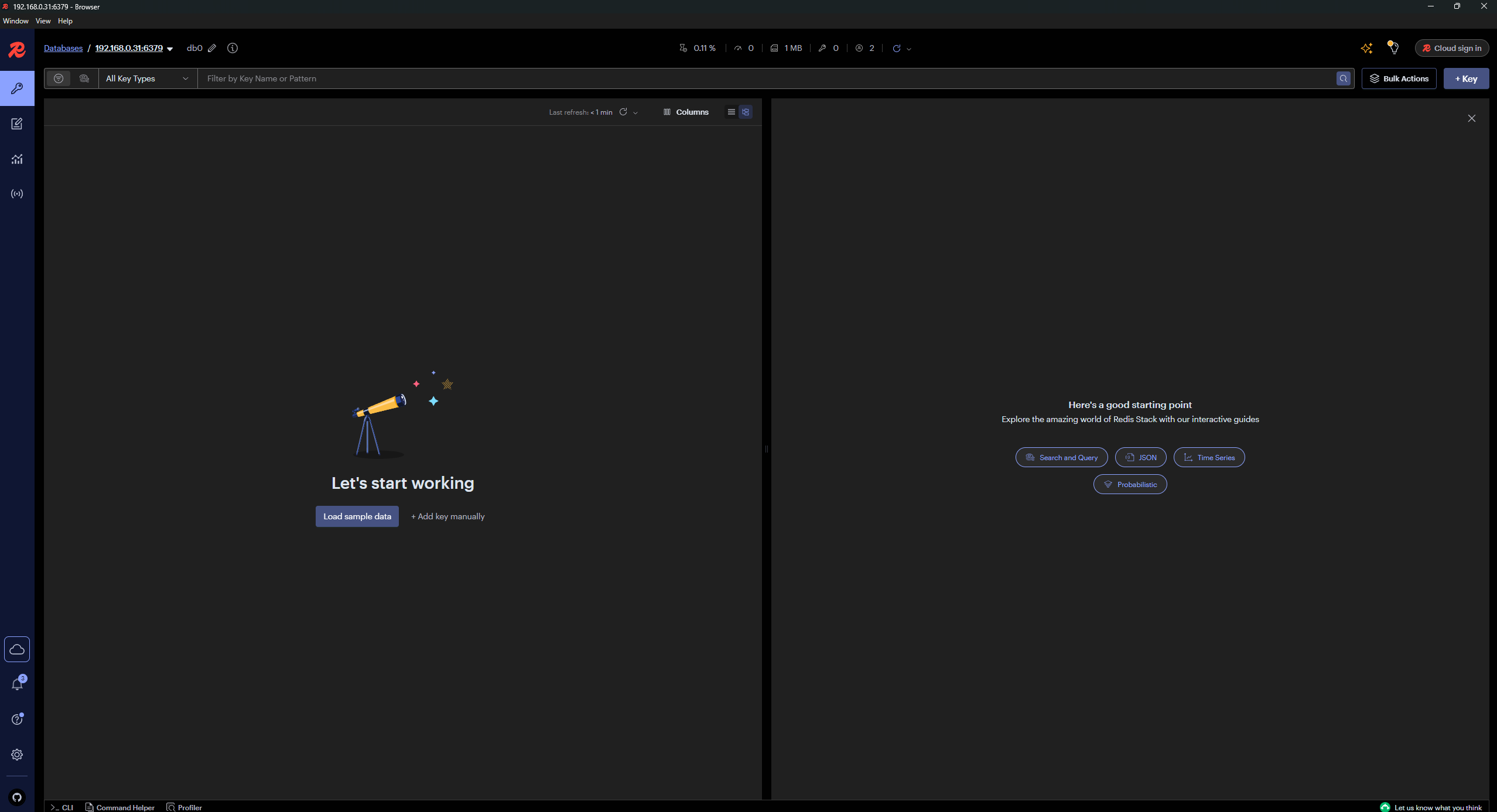Expand overview refresh rate chevron
Viewport: 1497px width, 812px height.
(x=909, y=49)
